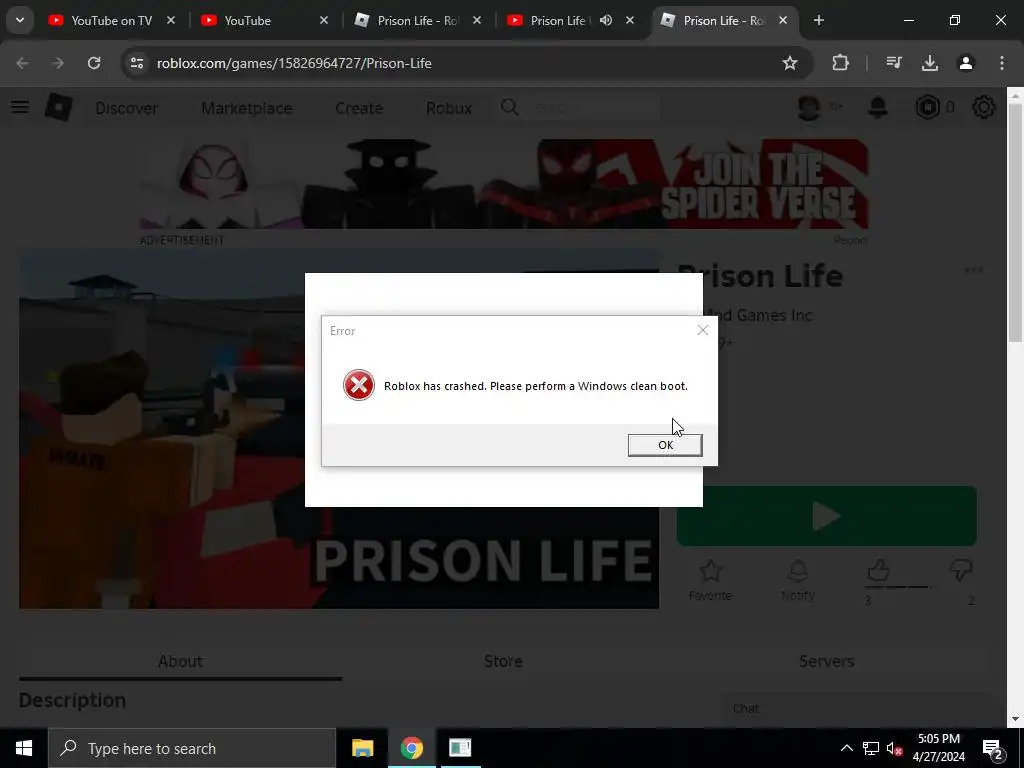The height and width of the screenshot is (768, 1024).
Task: Close the Error dialog with its X
Action: click(703, 330)
